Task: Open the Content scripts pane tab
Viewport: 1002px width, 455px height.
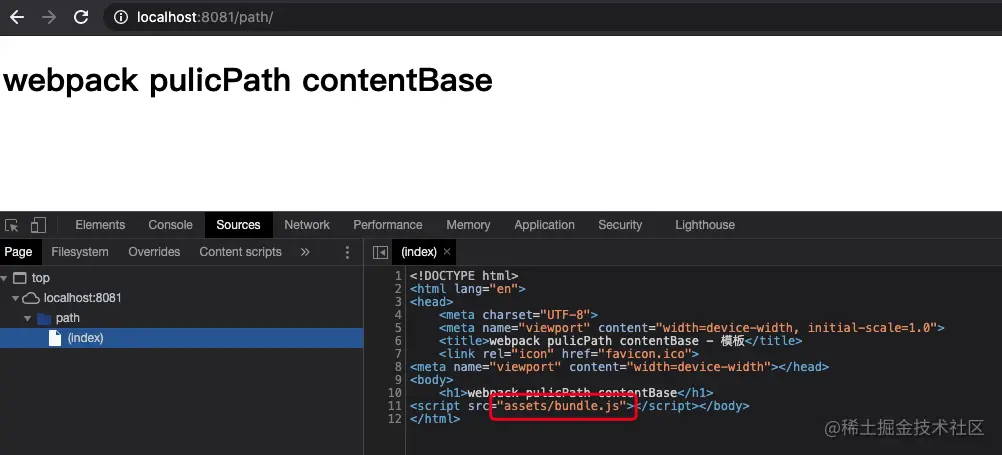Action: [240, 252]
